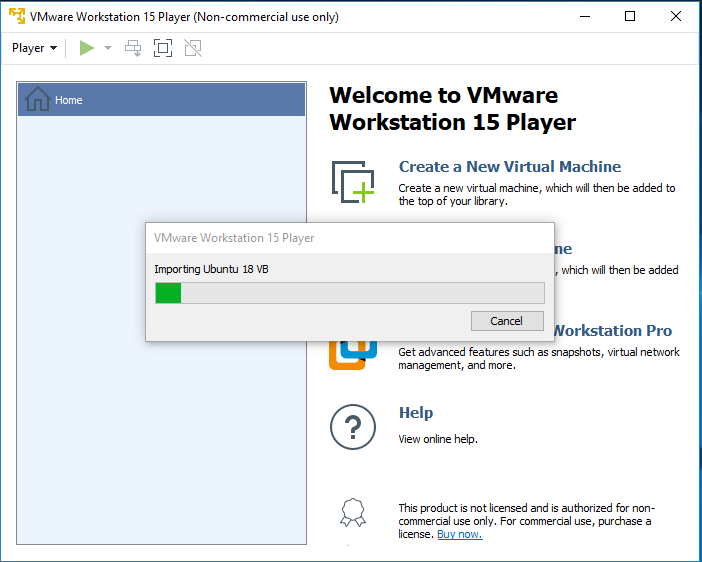Cancel the Ubuntu import
This screenshot has height=562, width=702.
click(507, 321)
